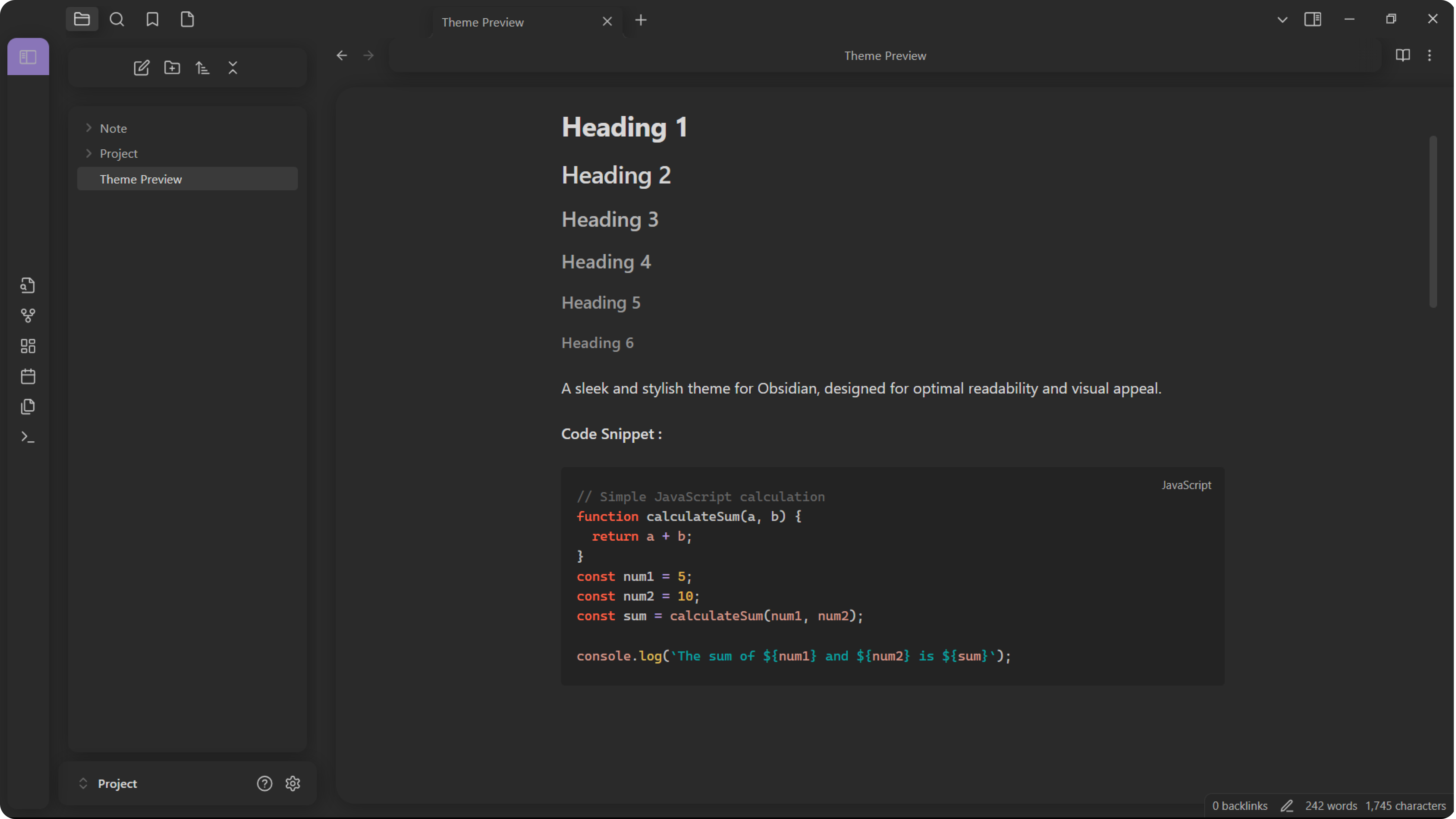Open the tab list dropdown
1456x819 pixels.
click(x=1283, y=20)
